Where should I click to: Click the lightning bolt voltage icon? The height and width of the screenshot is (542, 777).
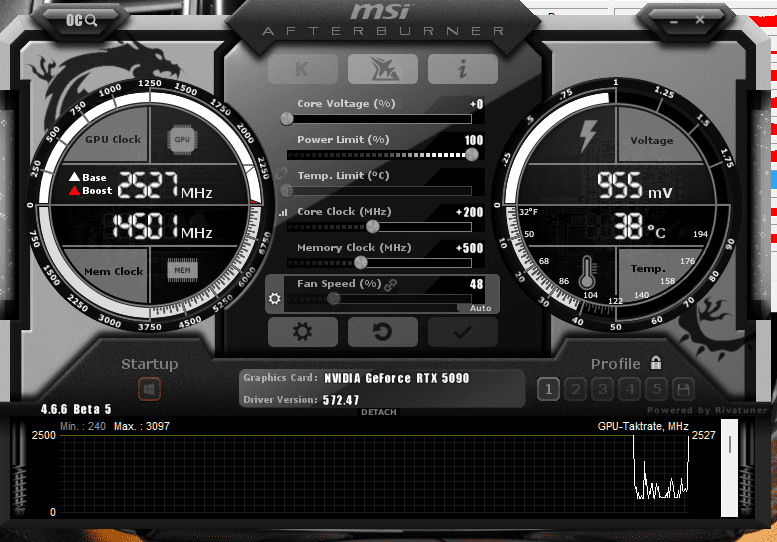(588, 135)
